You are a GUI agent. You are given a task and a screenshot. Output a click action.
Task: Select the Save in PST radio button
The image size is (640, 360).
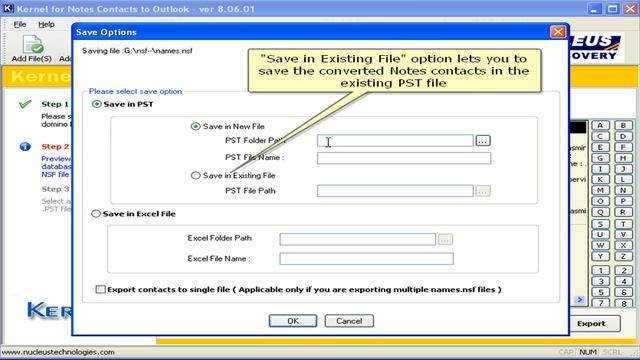(x=97, y=104)
